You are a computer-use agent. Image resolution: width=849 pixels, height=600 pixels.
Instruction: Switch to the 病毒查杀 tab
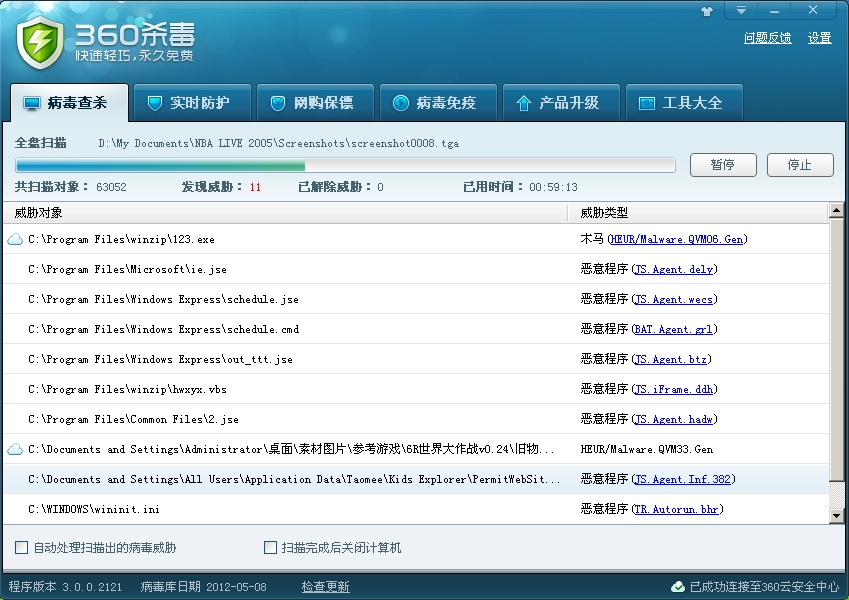[x=69, y=103]
